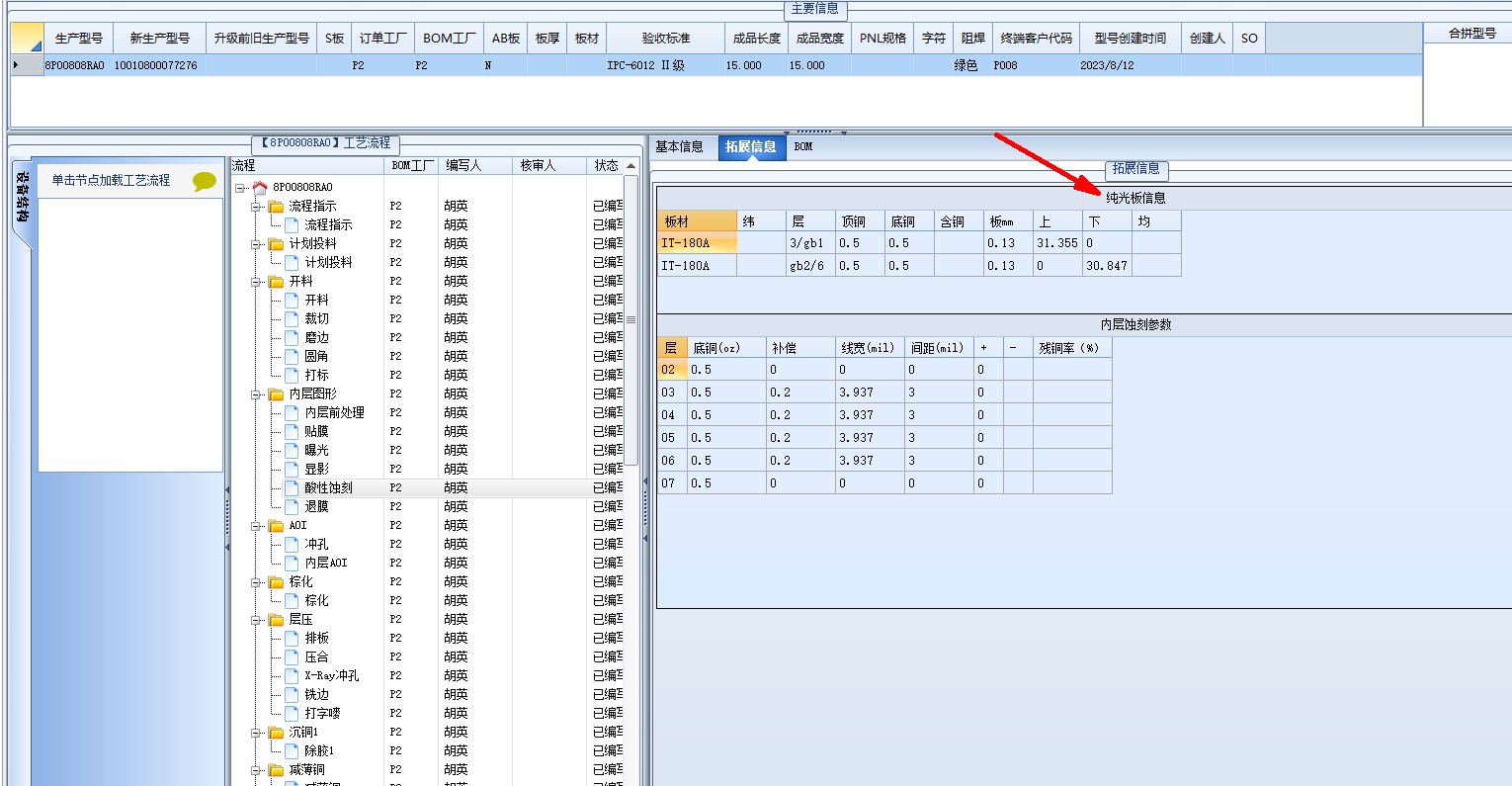Screen dimensions: 1512x786
Task: Click the 沉铜1 folder icon
Action: (x=276, y=733)
